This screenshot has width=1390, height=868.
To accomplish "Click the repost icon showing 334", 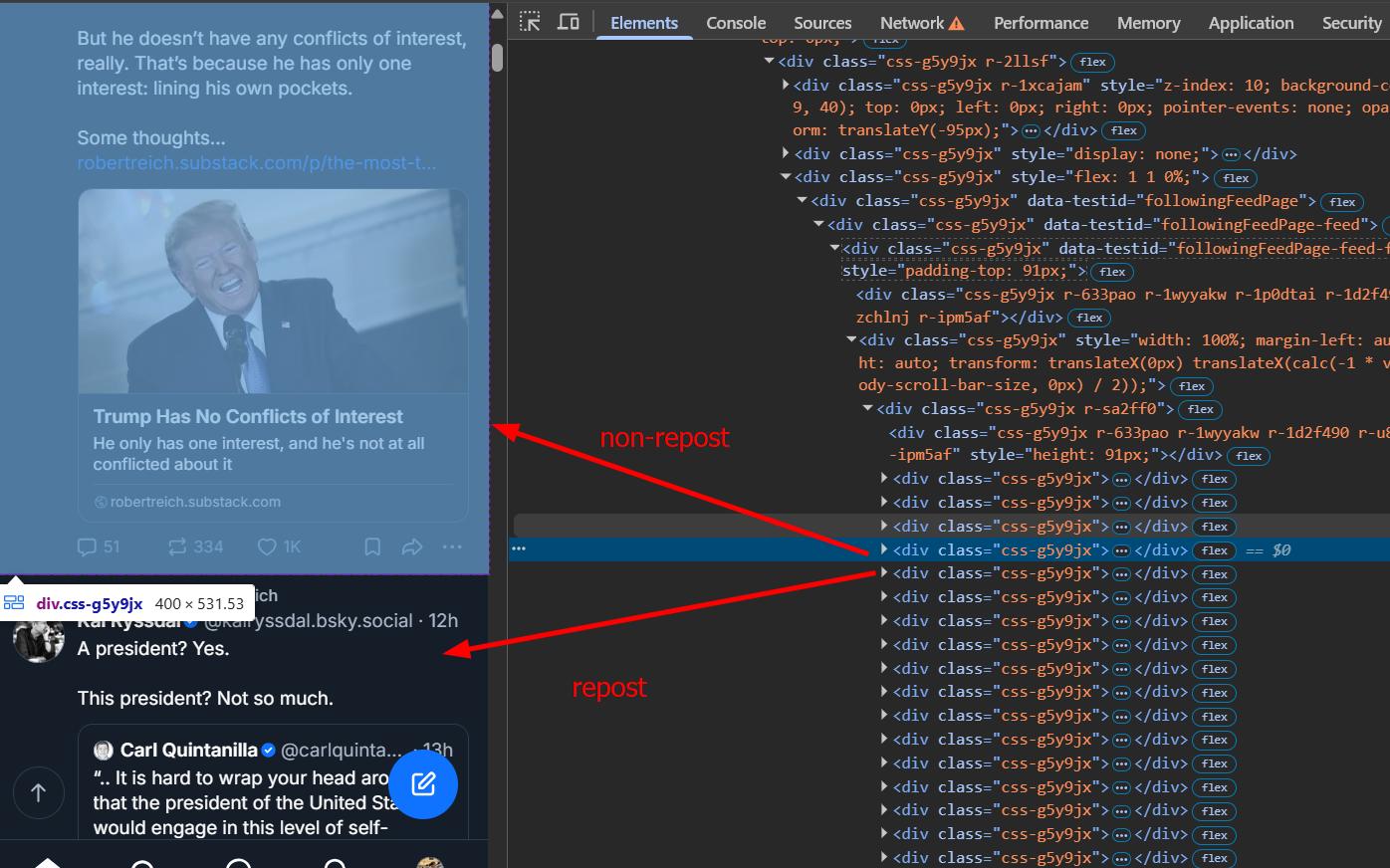I will (195, 546).
